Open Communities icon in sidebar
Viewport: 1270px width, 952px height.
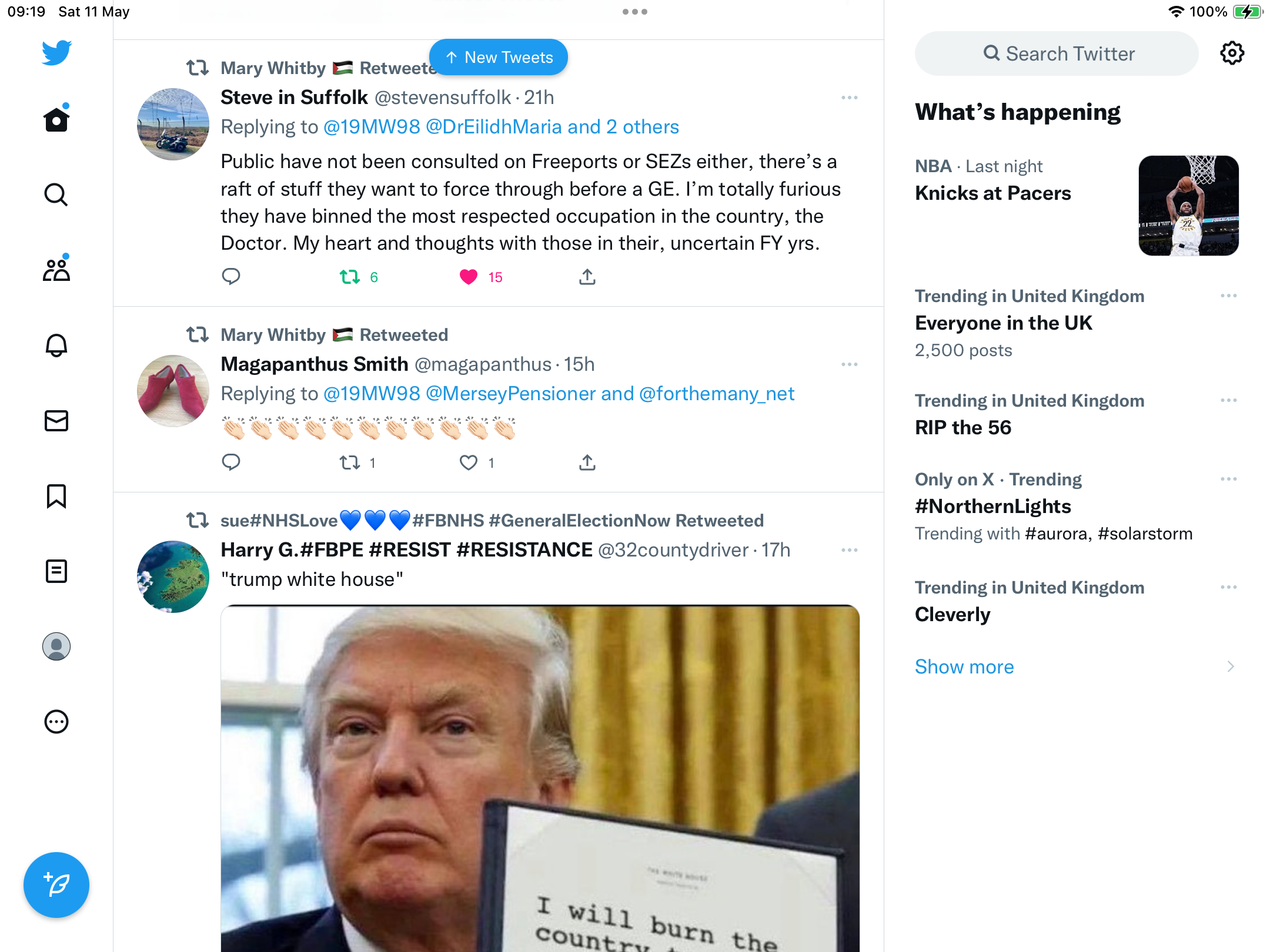tap(56, 270)
